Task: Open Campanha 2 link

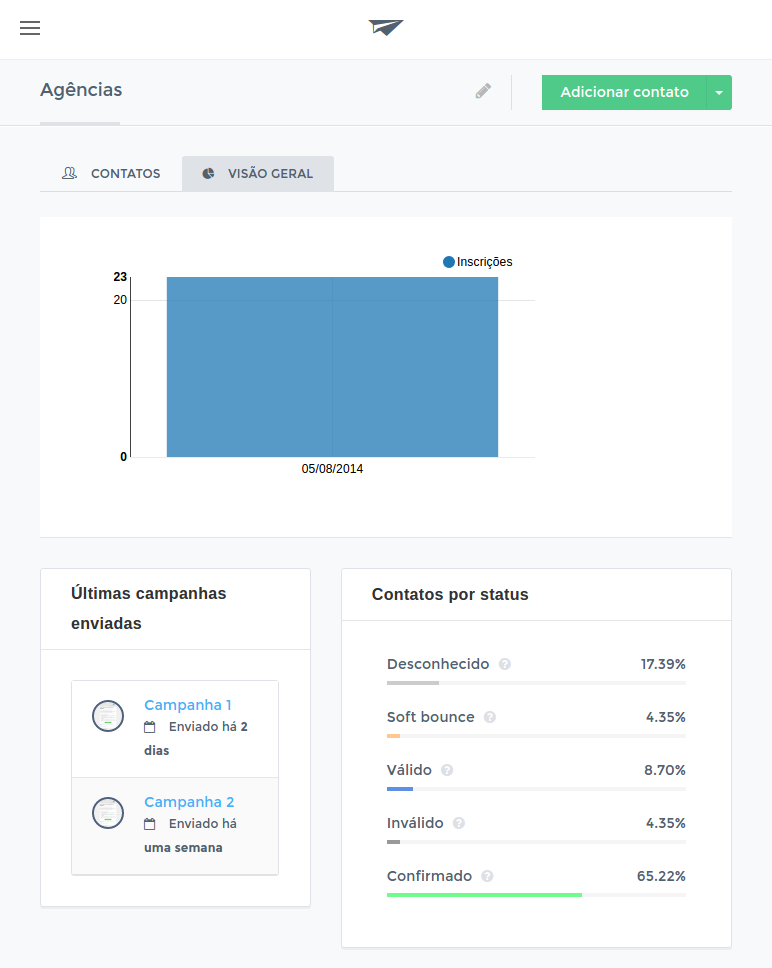Action: tap(189, 802)
